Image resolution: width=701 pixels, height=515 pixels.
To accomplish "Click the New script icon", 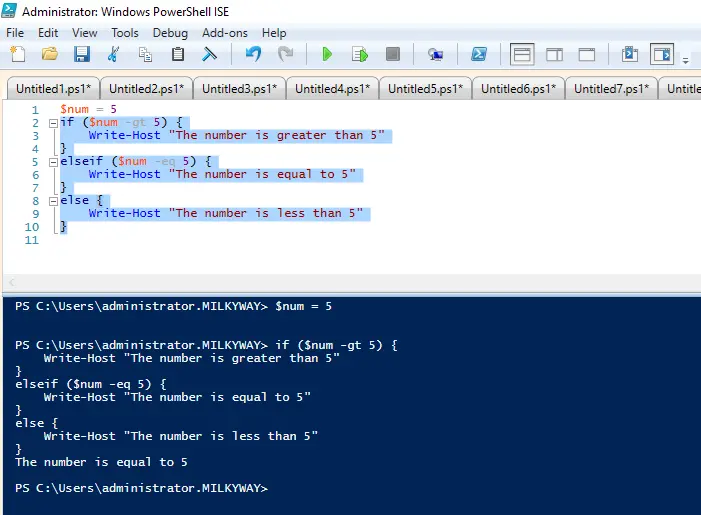I will 17,55.
